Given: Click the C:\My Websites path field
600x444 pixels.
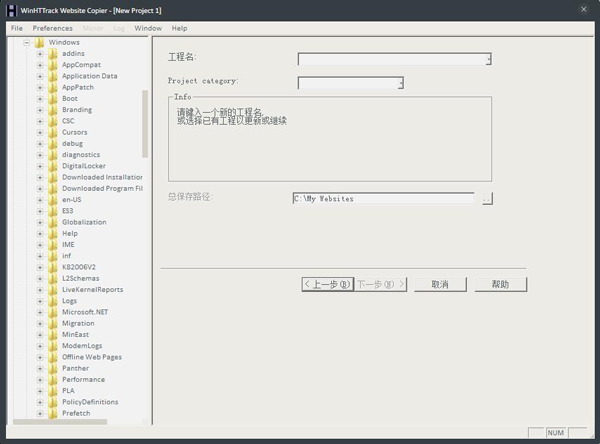Looking at the screenshot, I should pos(383,199).
